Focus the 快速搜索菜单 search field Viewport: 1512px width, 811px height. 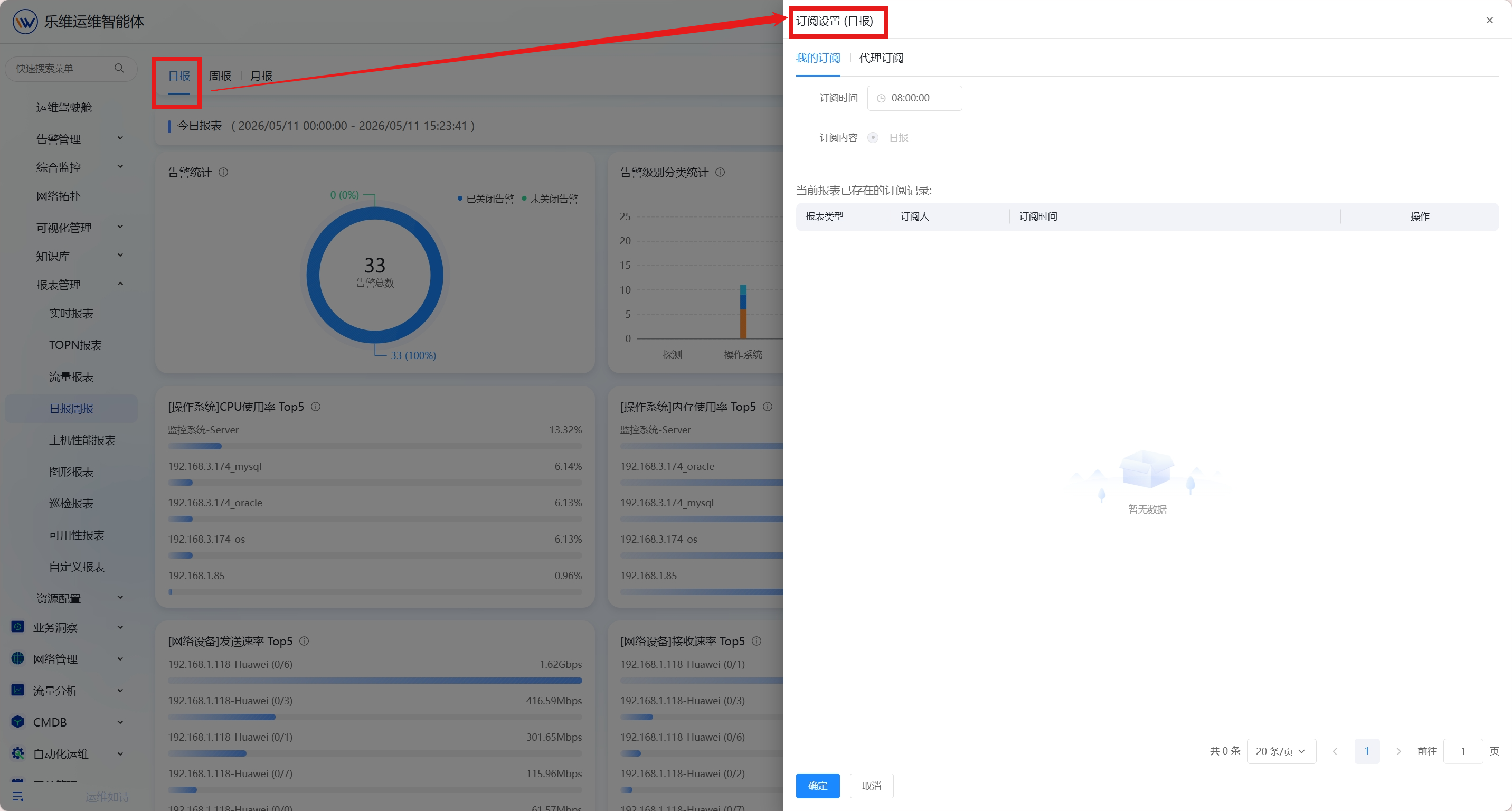(70, 69)
